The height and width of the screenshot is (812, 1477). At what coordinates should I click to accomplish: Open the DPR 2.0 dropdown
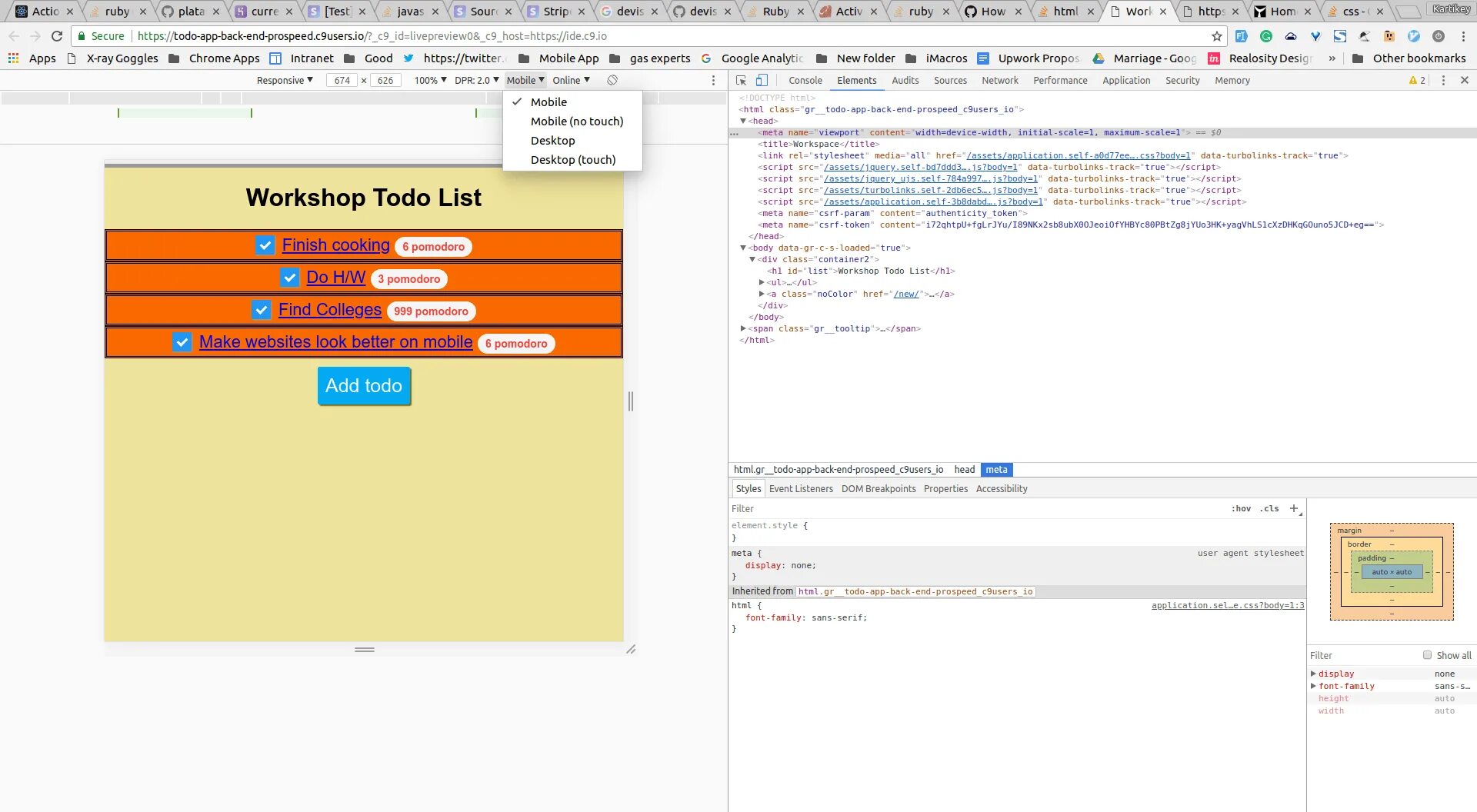click(477, 80)
